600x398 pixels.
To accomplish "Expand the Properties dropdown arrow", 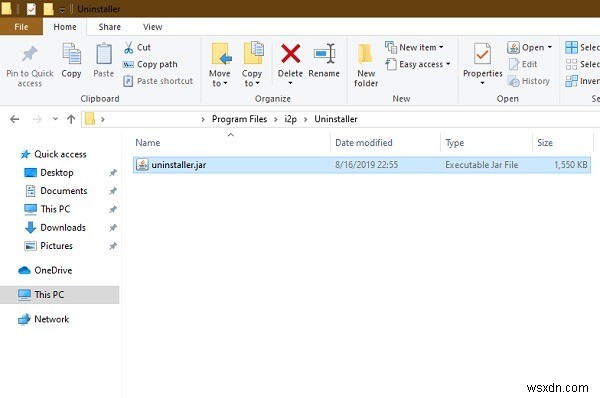I will tap(482, 83).
